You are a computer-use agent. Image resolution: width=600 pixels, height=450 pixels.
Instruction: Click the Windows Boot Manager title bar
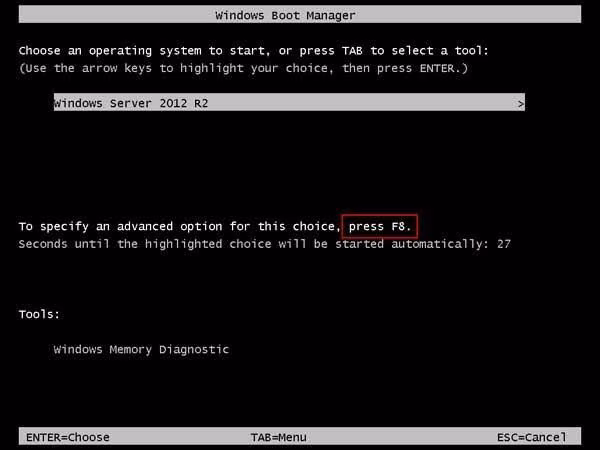[x=300, y=15]
